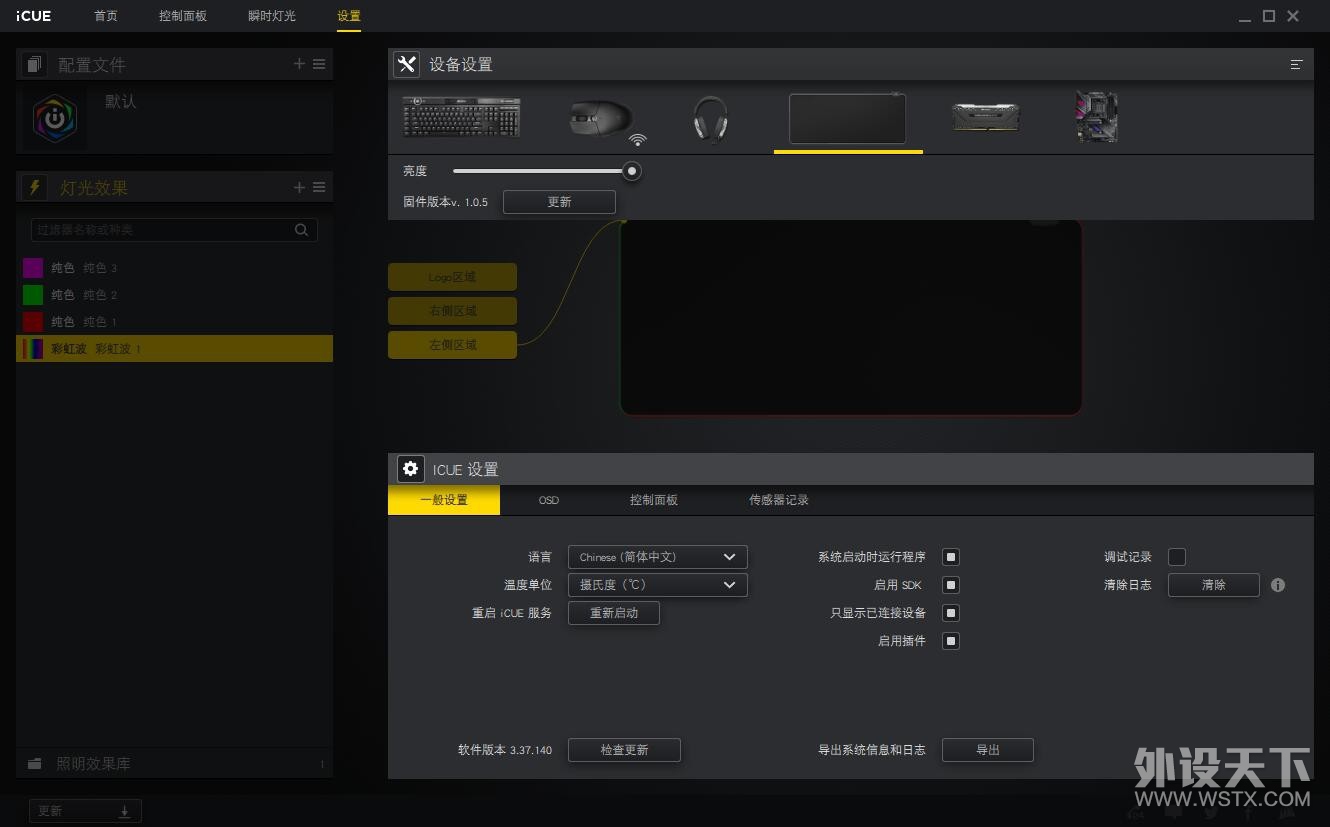
Task: Click purple swatch of 纯色 3
Action: click(33, 268)
